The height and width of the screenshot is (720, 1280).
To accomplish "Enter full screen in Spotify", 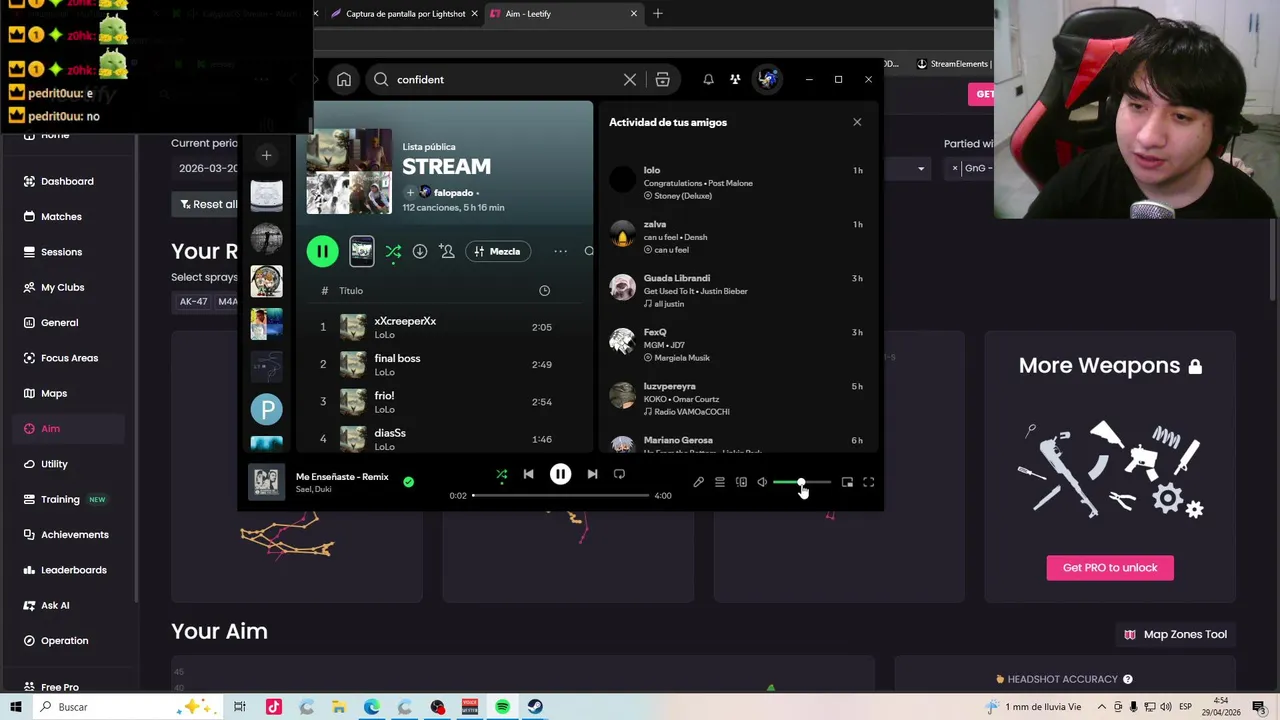I will click(x=868, y=482).
